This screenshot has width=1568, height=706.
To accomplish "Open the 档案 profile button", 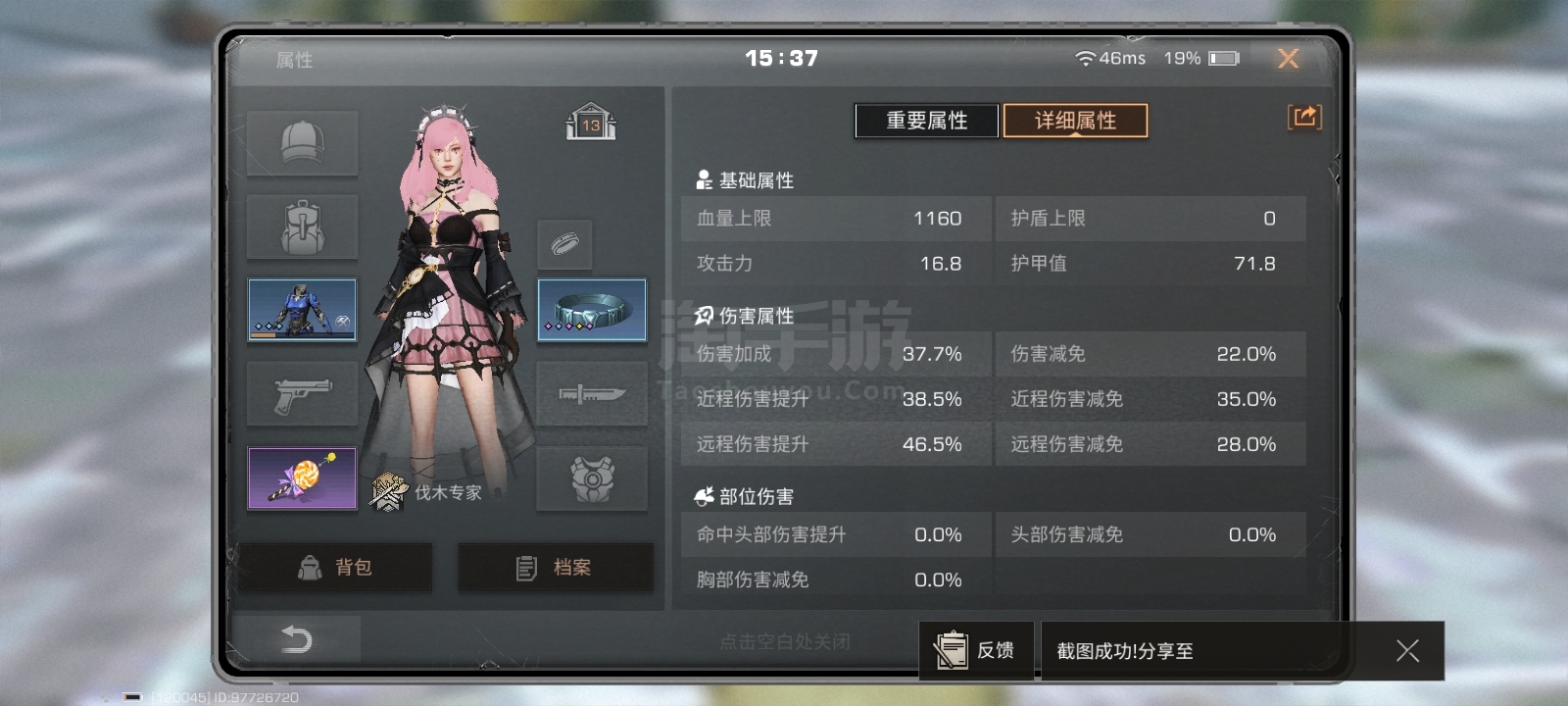I will pos(555,568).
